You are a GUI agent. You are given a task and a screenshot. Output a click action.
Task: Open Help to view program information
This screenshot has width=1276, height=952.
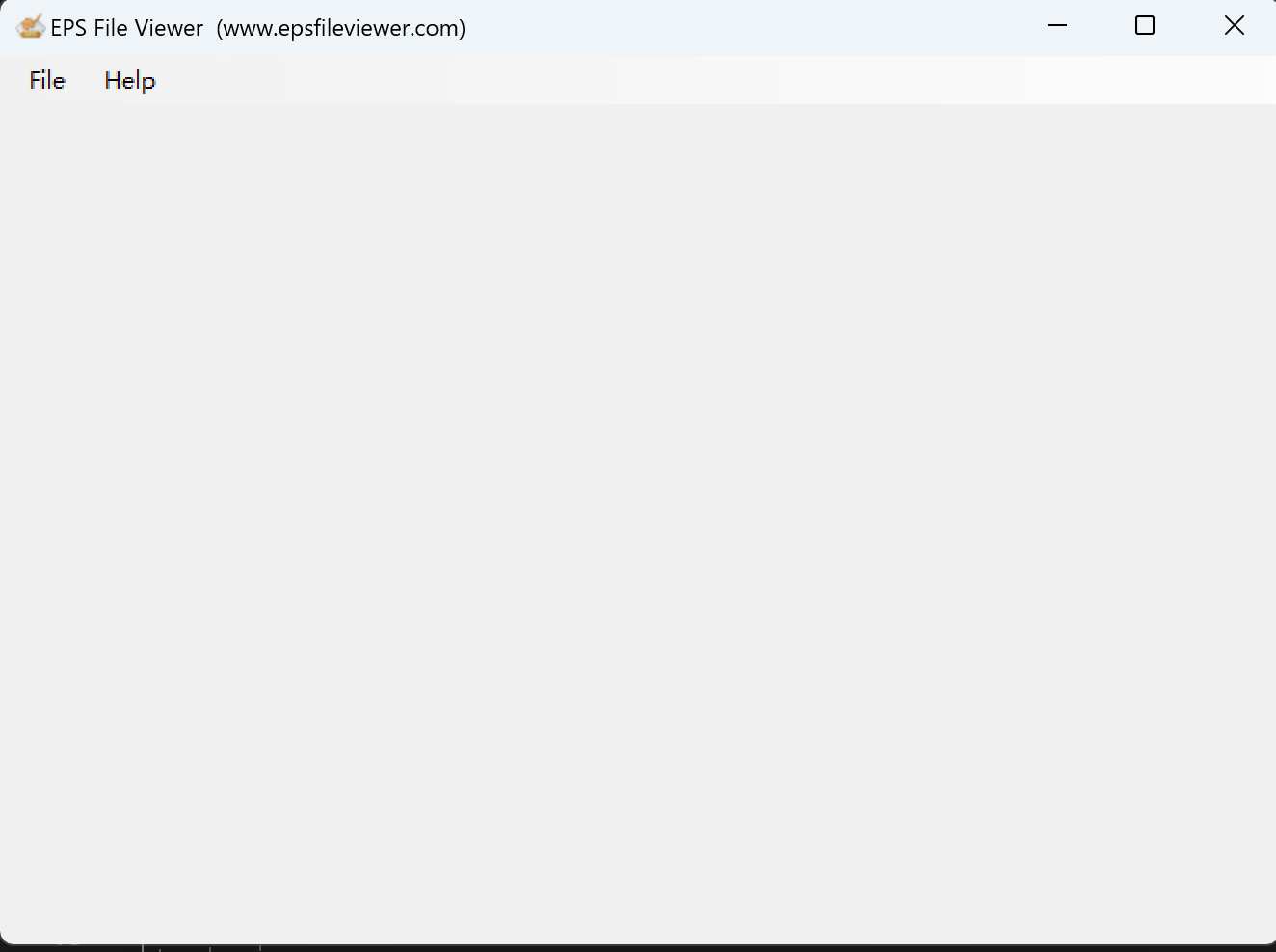[x=129, y=81]
